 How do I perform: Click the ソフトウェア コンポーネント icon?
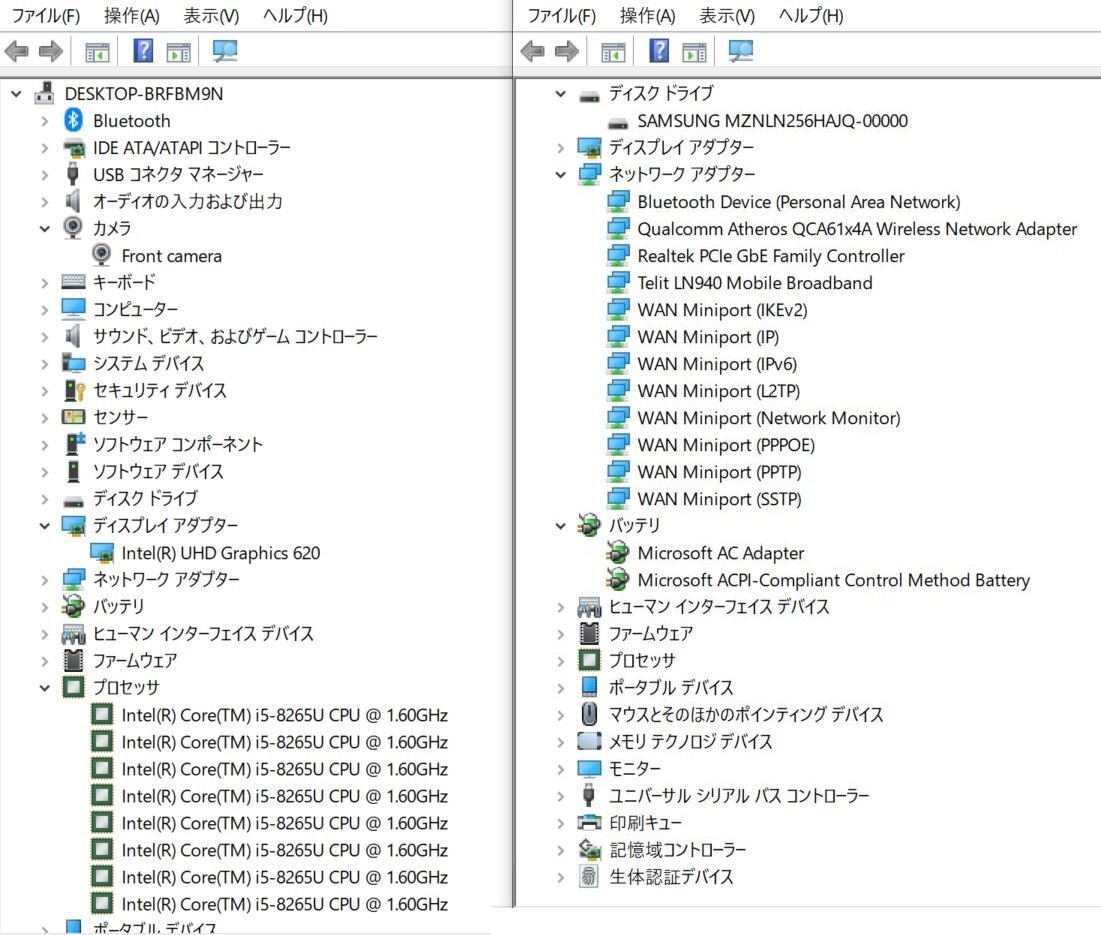pyautogui.click(x=74, y=444)
